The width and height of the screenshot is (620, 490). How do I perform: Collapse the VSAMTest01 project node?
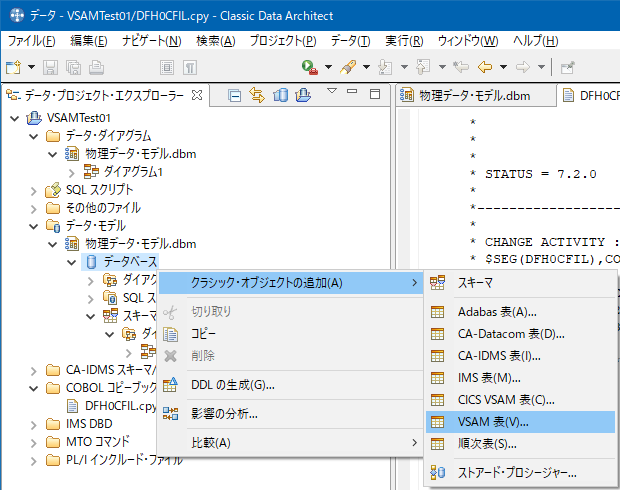15,118
